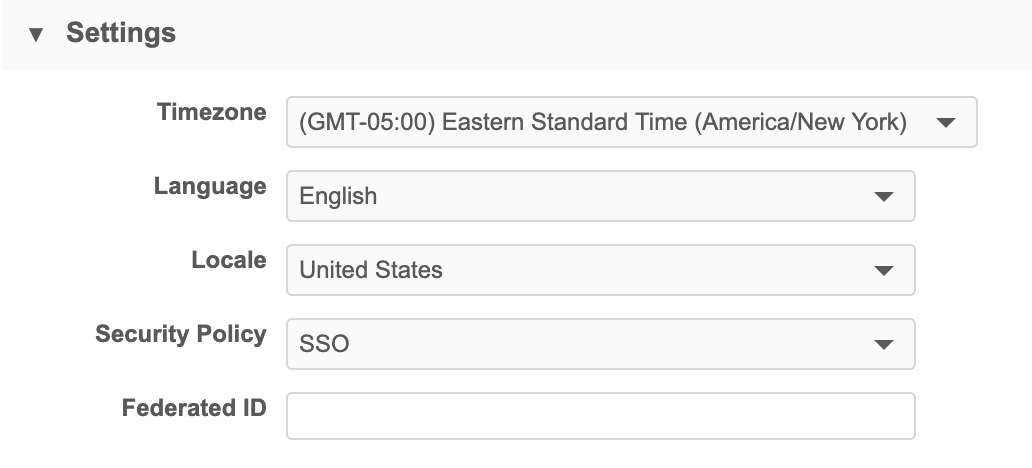Open the Security Policy dropdown
Screen dimensions: 1032x468
[x=600, y=344]
